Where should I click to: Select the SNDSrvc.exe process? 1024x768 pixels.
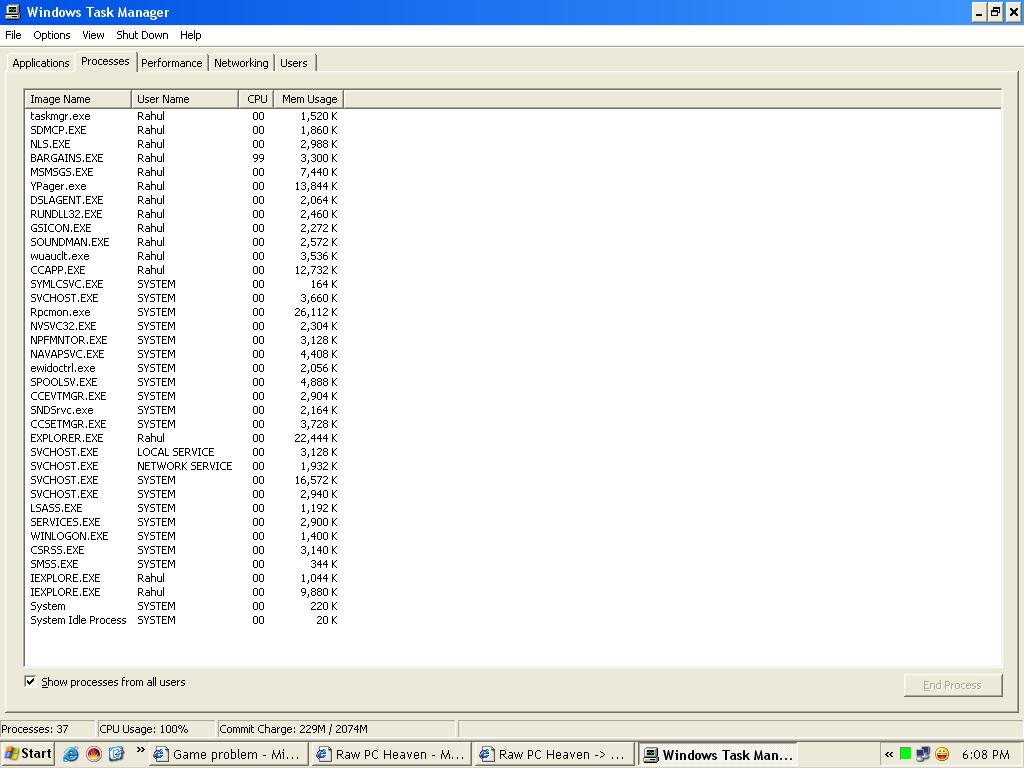pyautogui.click(x=184, y=410)
